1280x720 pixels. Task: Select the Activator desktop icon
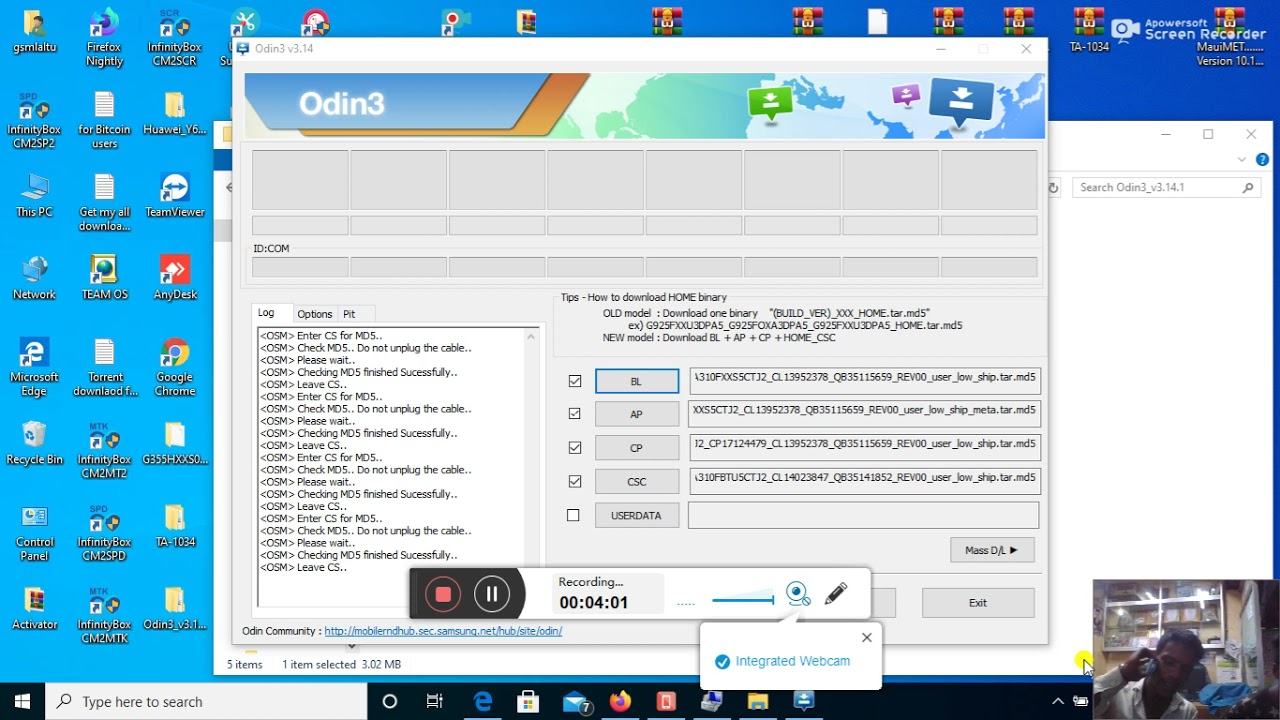(34, 609)
